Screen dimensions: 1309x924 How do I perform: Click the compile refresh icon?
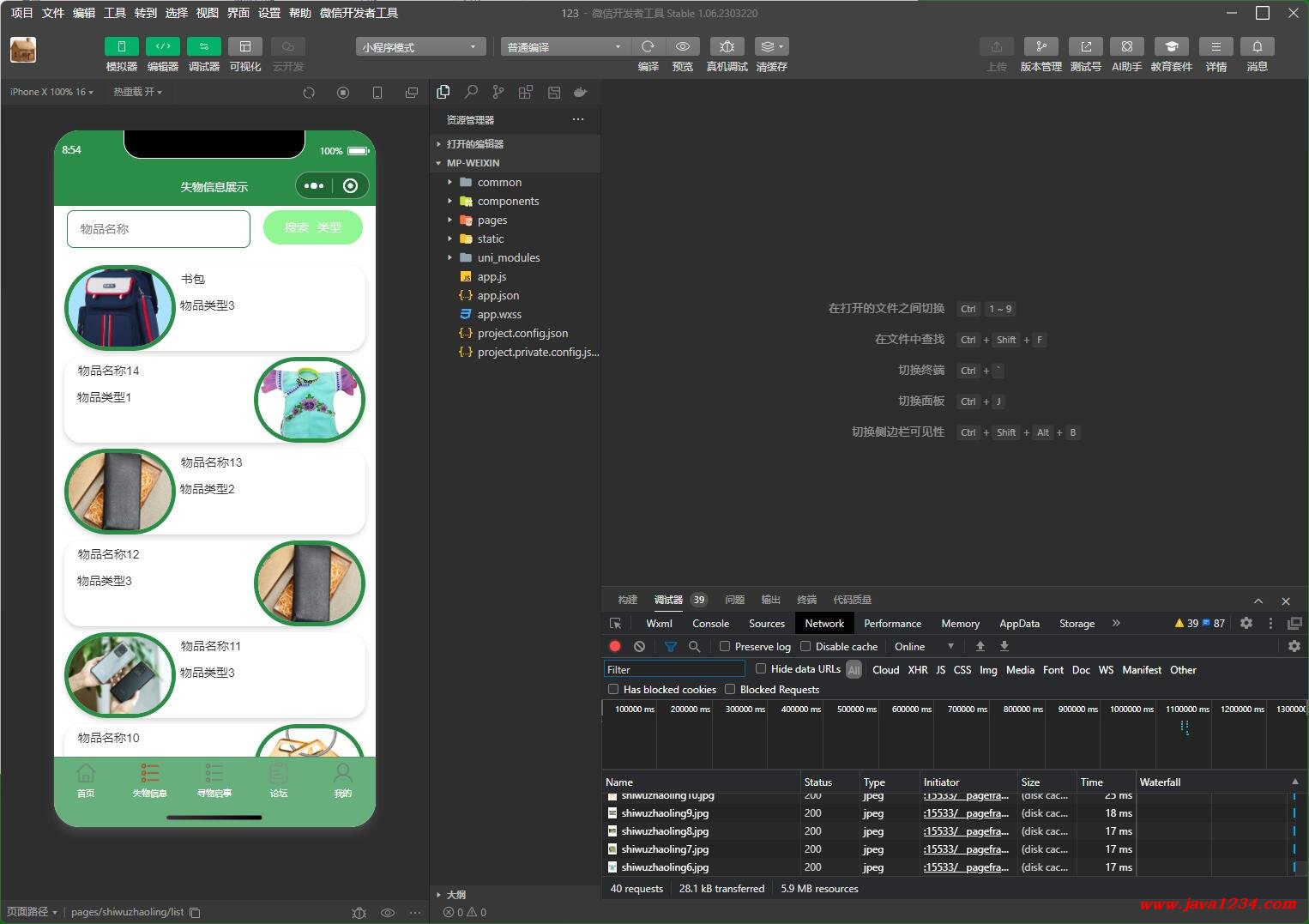(x=648, y=46)
